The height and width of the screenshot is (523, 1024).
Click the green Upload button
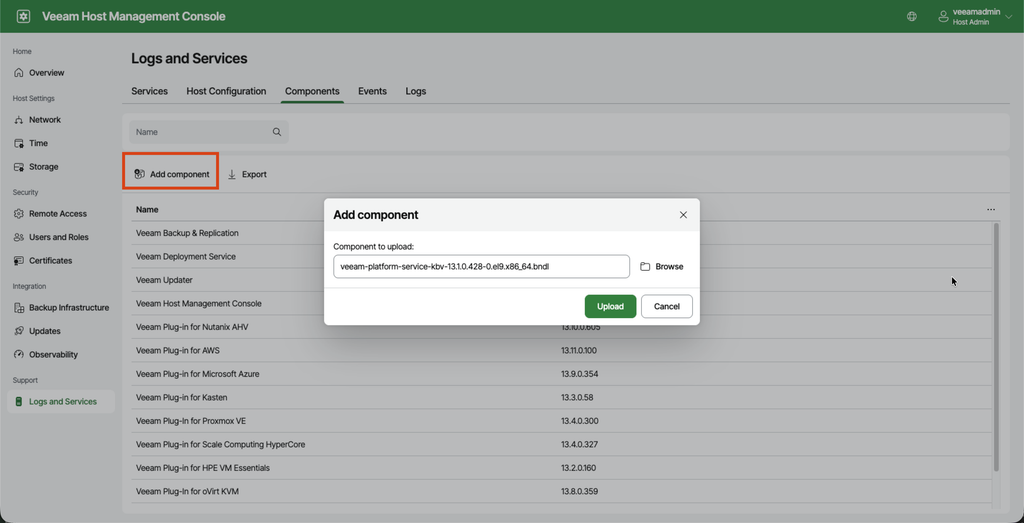tap(610, 306)
